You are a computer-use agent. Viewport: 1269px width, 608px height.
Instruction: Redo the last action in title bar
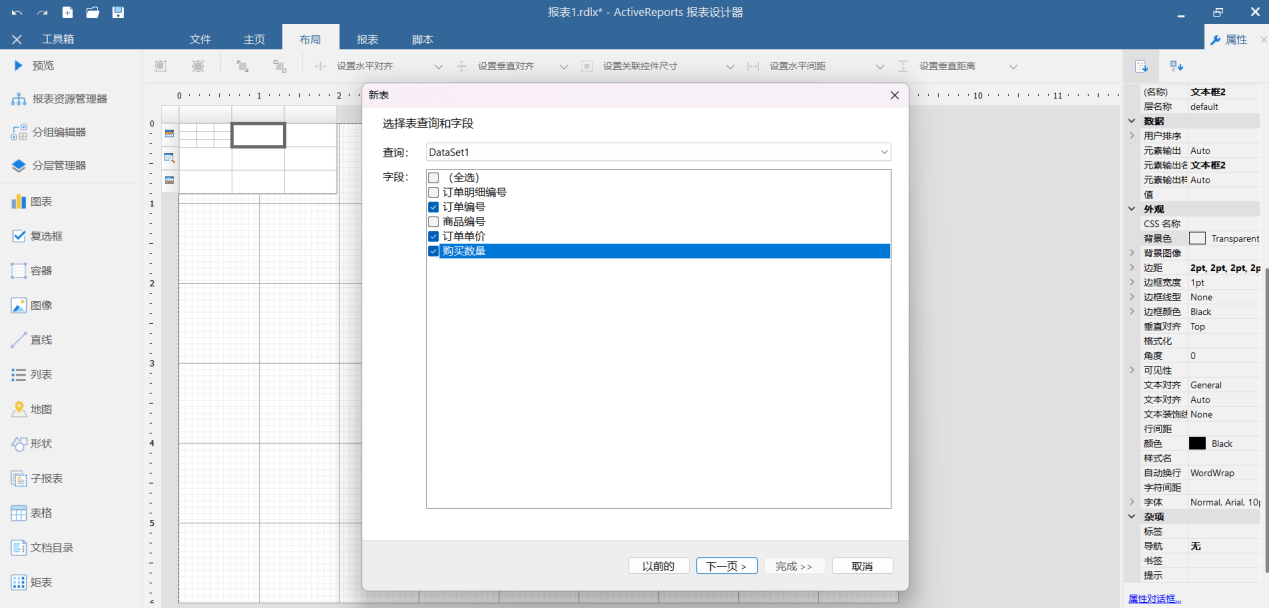click(42, 12)
